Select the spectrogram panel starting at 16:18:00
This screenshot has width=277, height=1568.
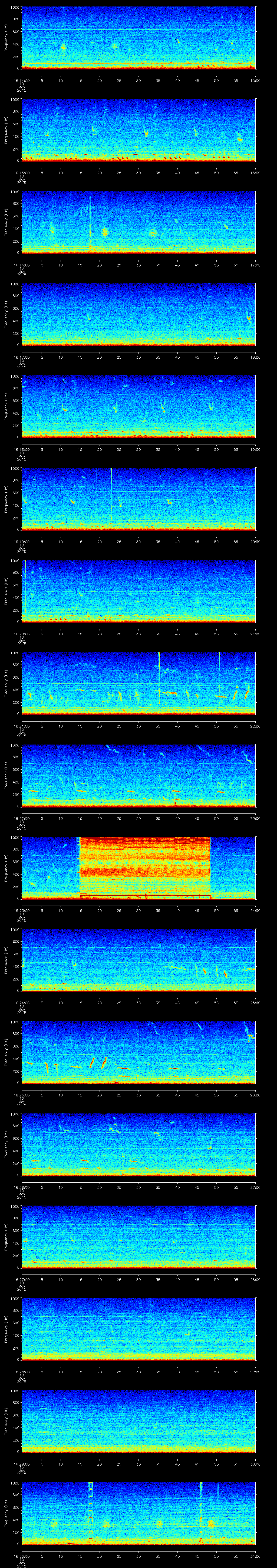pyautogui.click(x=139, y=407)
